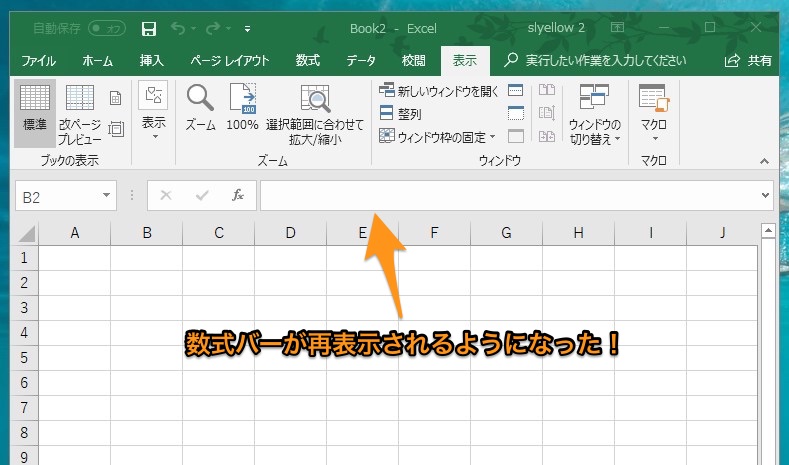Click the 共有 share button

click(x=749, y=61)
